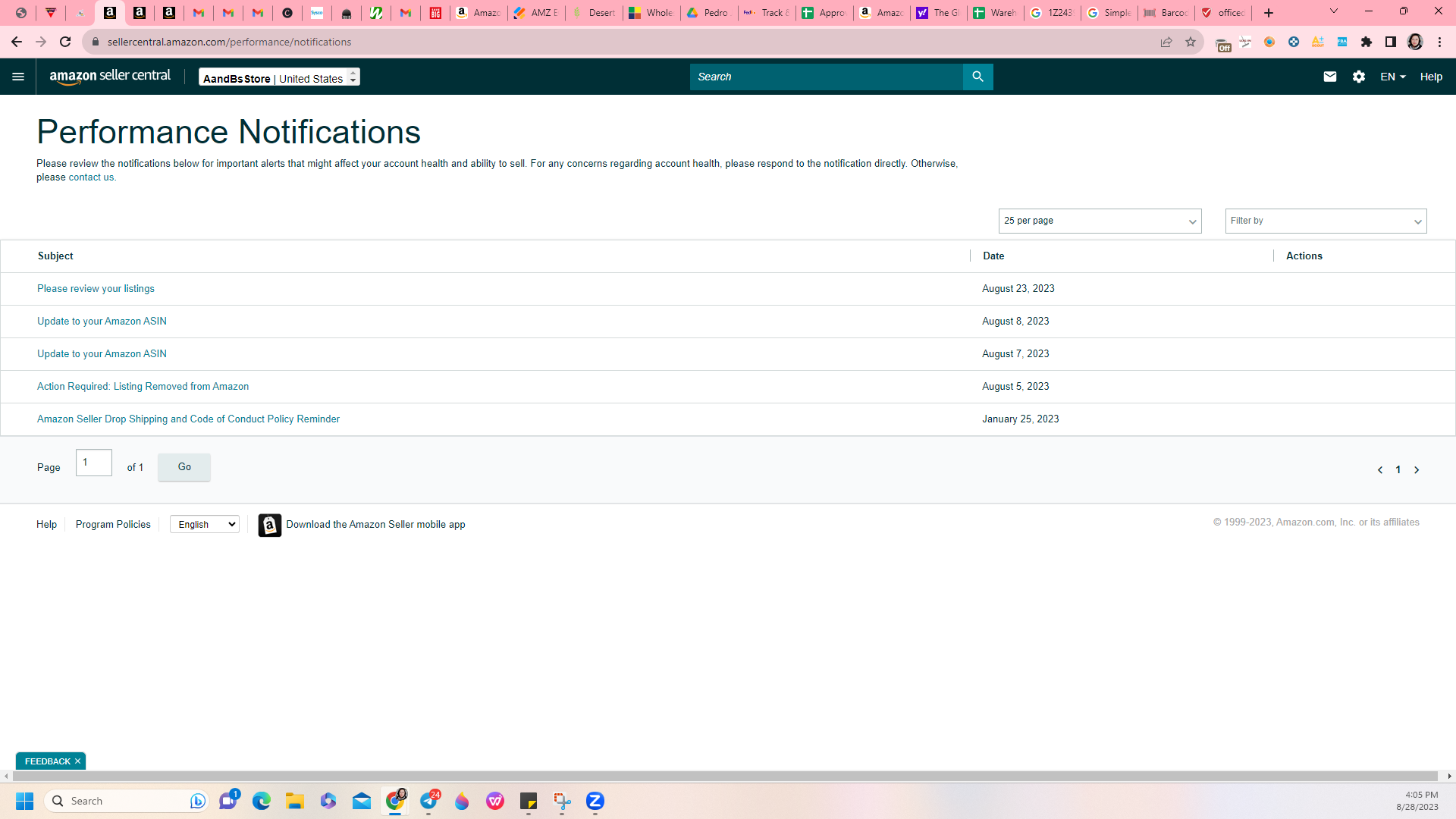Reload the current page
The width and height of the screenshot is (1456, 819).
(65, 42)
